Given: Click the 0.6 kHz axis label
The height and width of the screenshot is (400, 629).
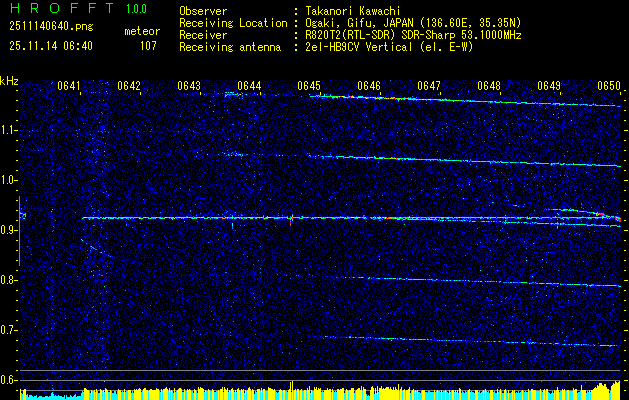Looking at the screenshot, I should (x=8, y=380).
